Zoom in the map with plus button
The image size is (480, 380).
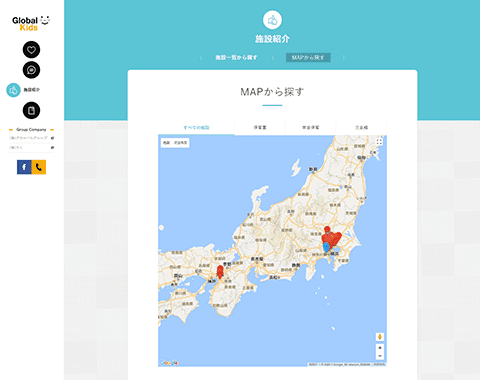[380, 347]
